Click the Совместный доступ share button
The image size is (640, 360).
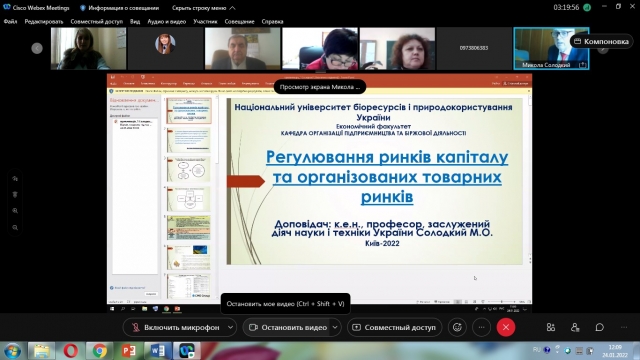pos(394,327)
